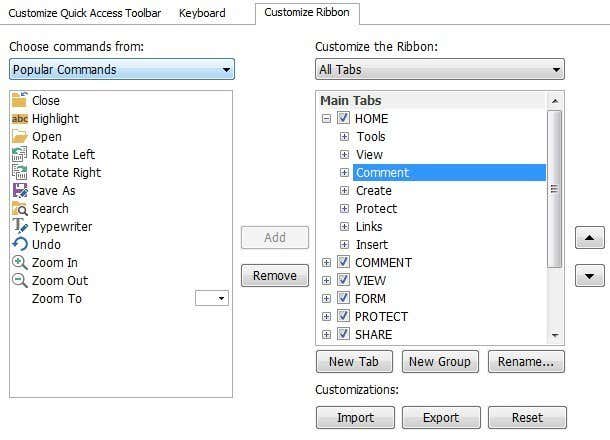Disable the PROTECT tab checkbox
Viewport: 610px width, 440px height.
pyautogui.click(x=343, y=316)
